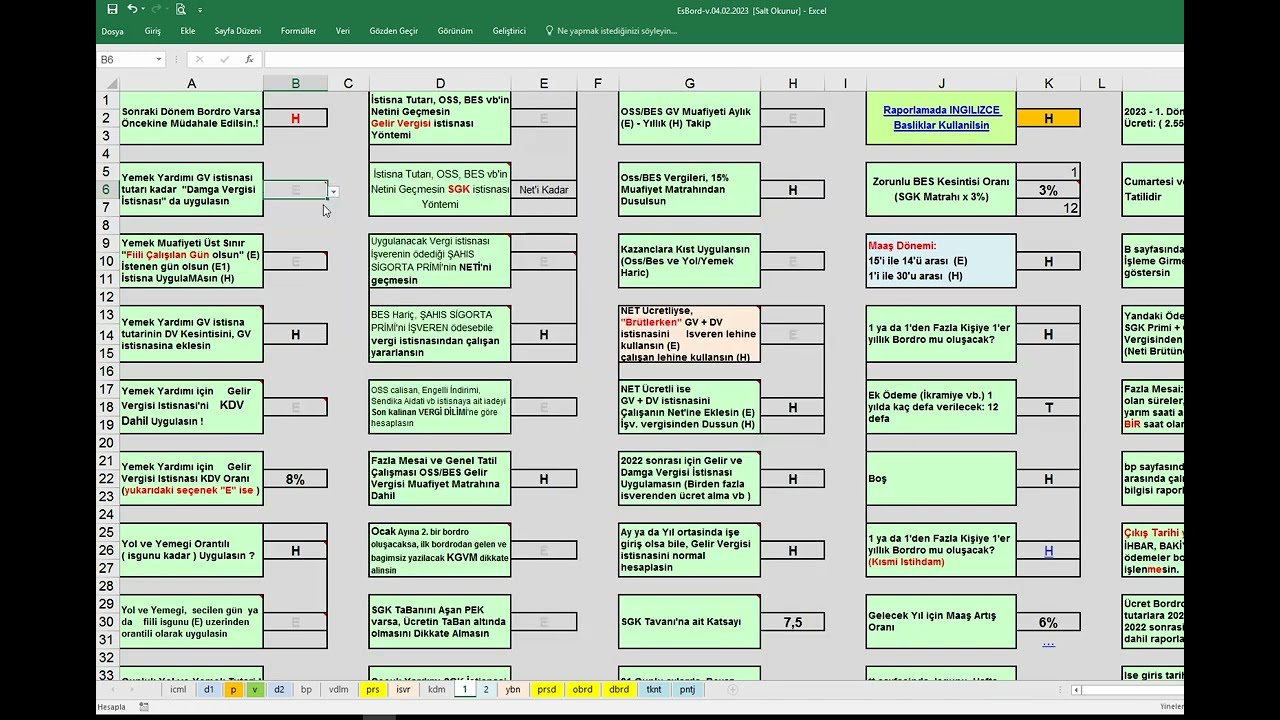Viewport: 1280px width, 720px height.
Task: Select the T cell for Ek Ödeme
Action: (1048, 407)
